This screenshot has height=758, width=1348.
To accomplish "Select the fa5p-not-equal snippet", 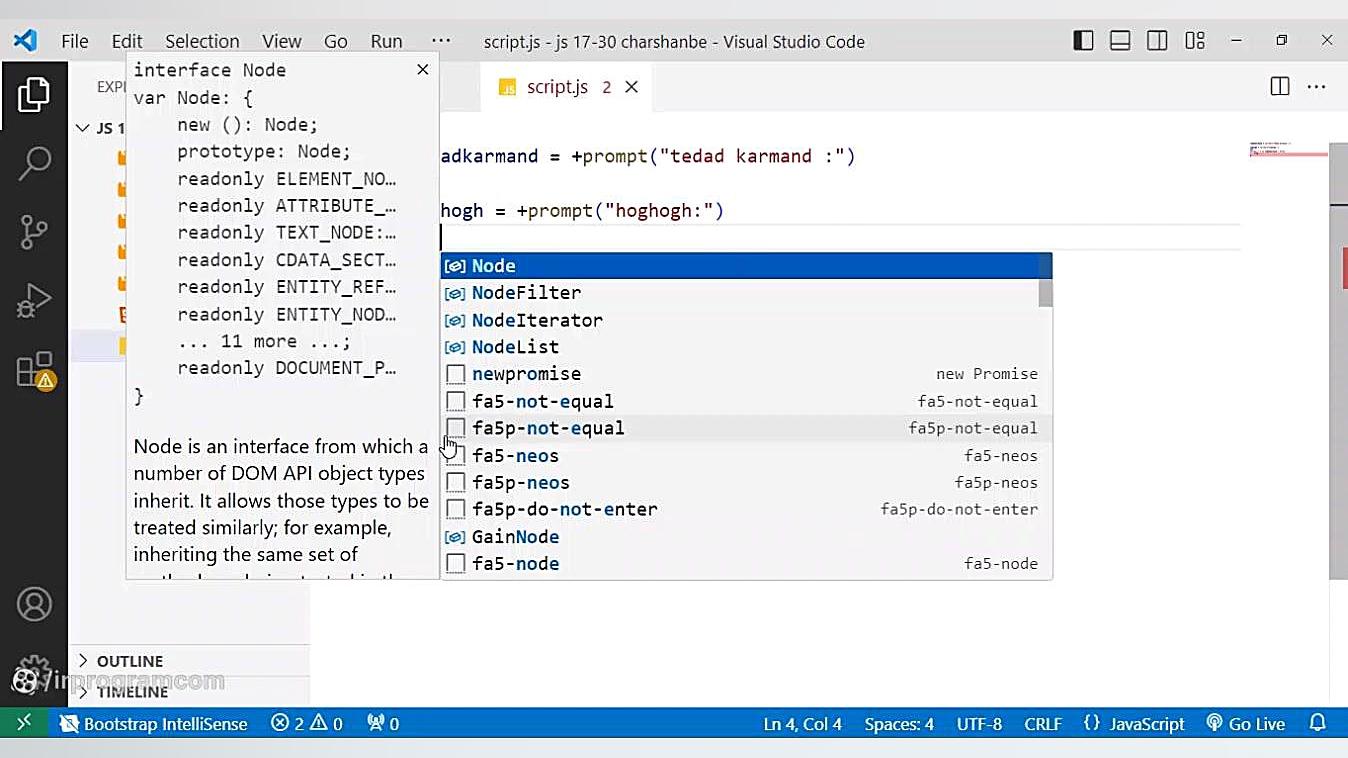I will (746, 428).
